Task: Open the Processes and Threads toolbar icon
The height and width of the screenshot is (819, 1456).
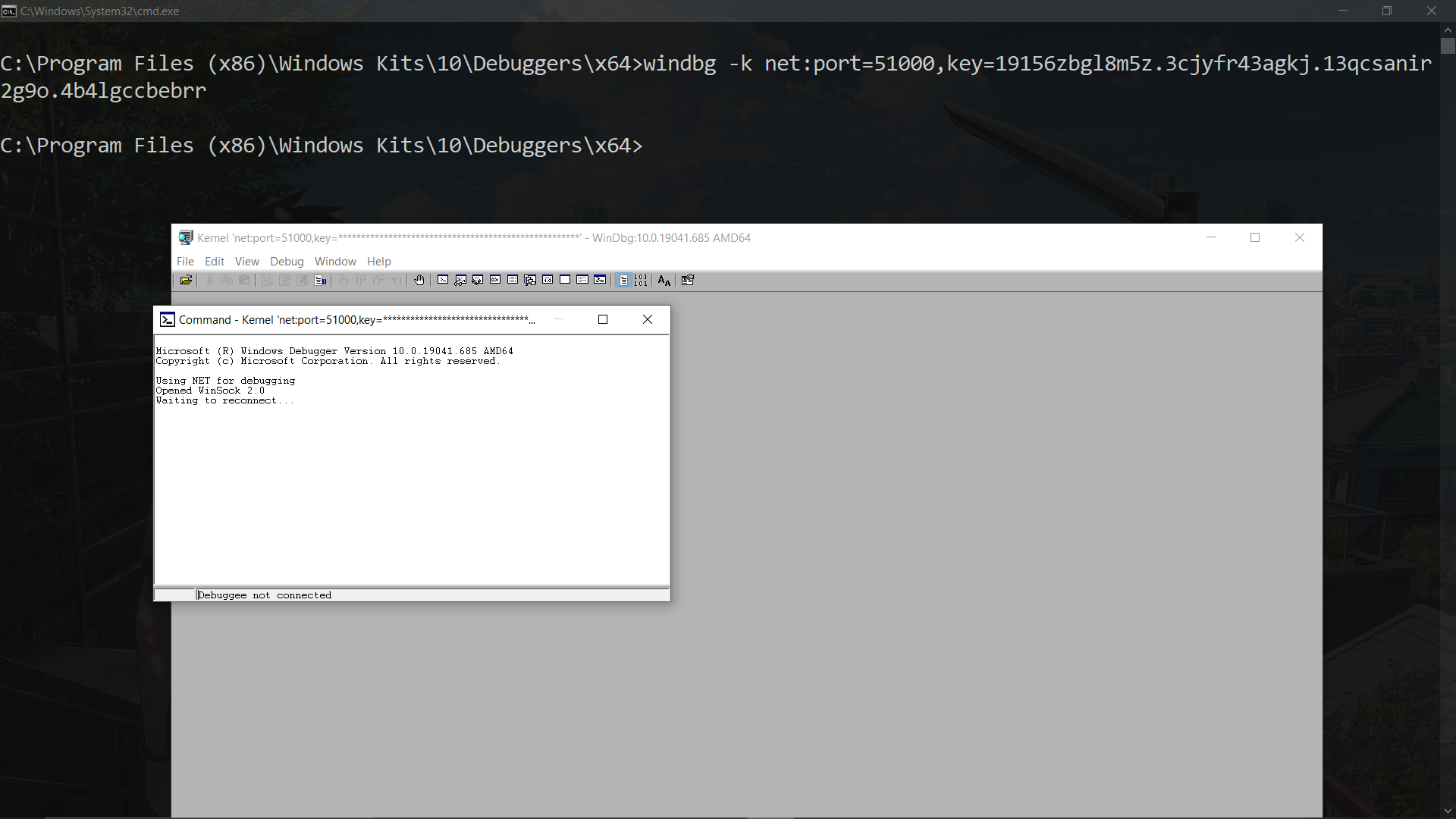Action: coord(582,280)
